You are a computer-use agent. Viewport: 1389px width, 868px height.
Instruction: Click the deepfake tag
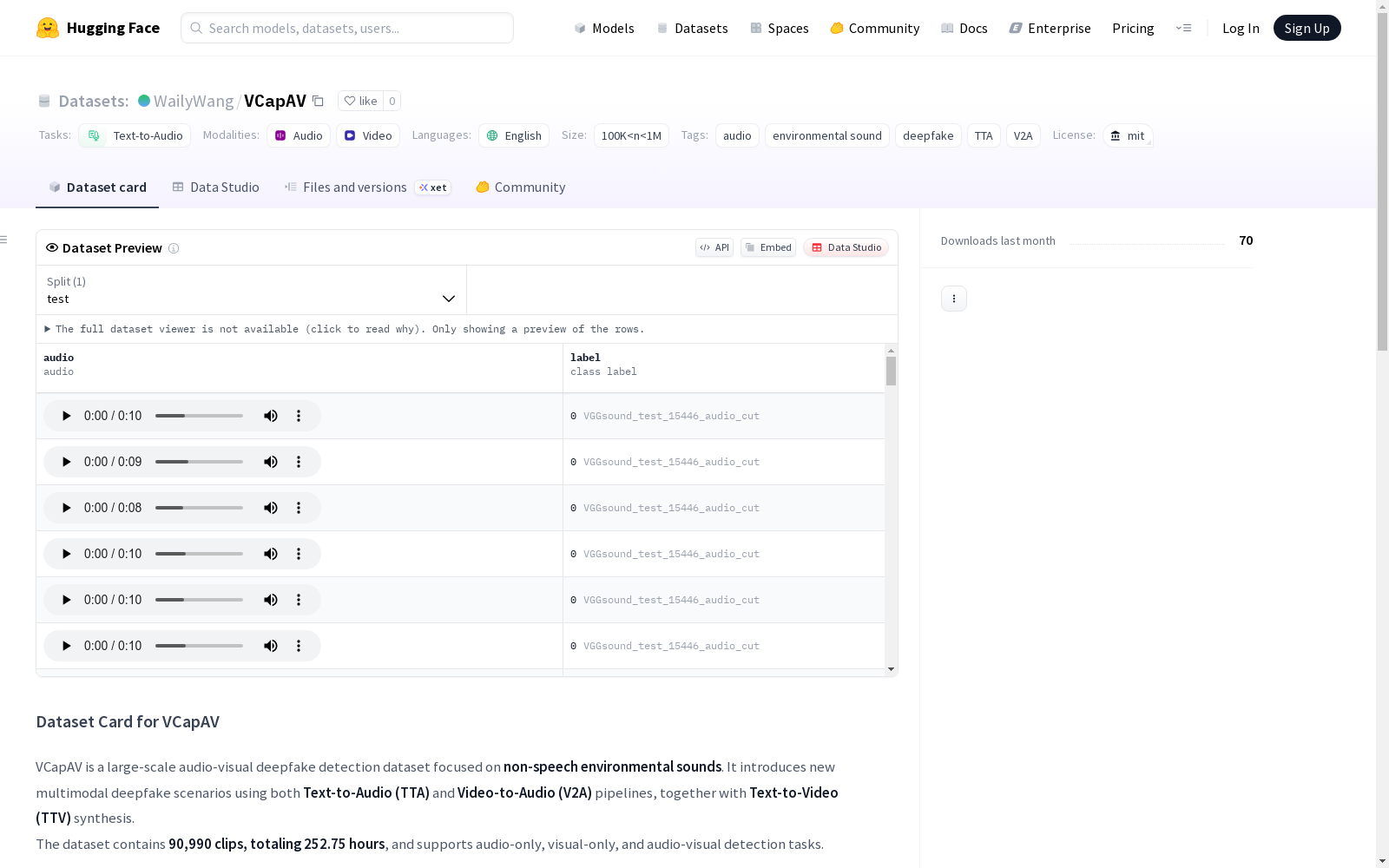[928, 135]
